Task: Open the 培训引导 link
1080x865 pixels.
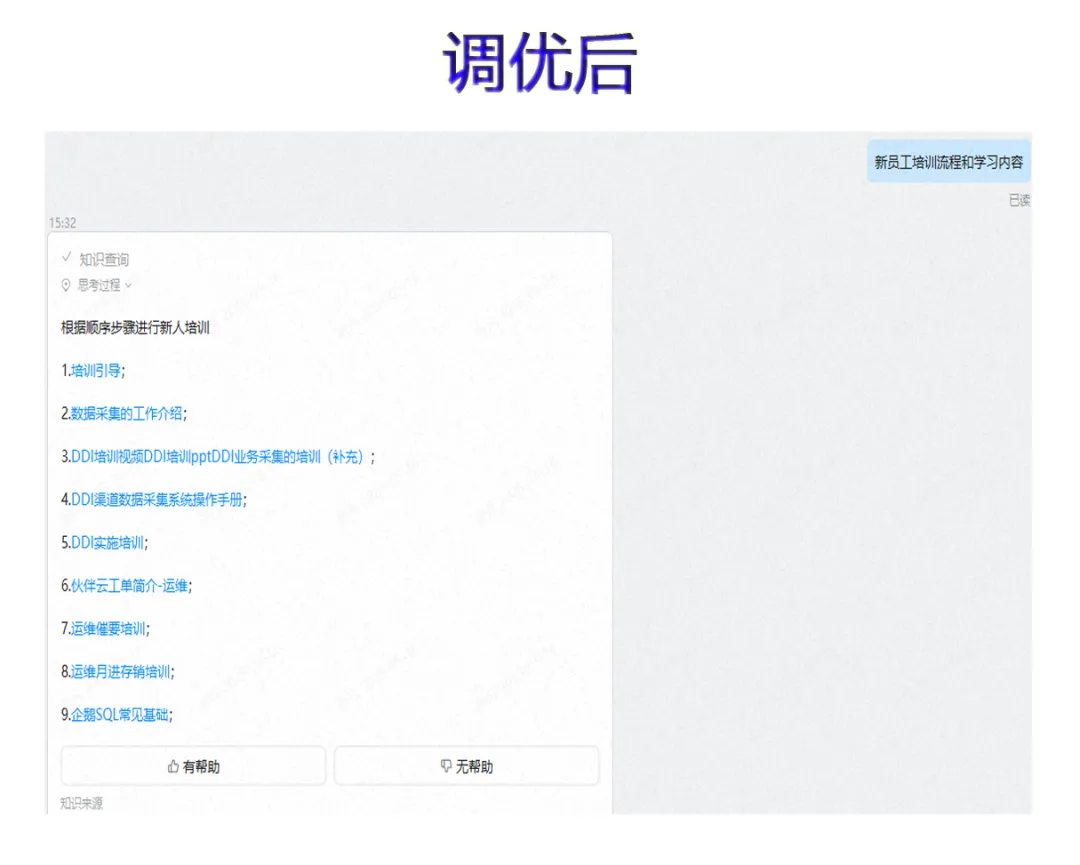Action: click(96, 371)
